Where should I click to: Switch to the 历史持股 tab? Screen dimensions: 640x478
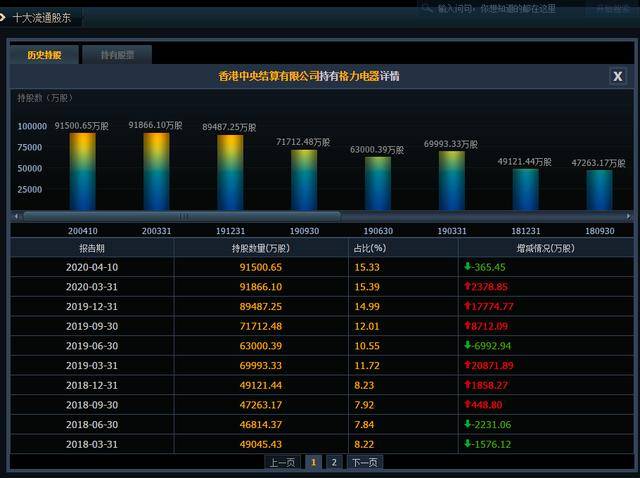pyautogui.click(x=44, y=55)
